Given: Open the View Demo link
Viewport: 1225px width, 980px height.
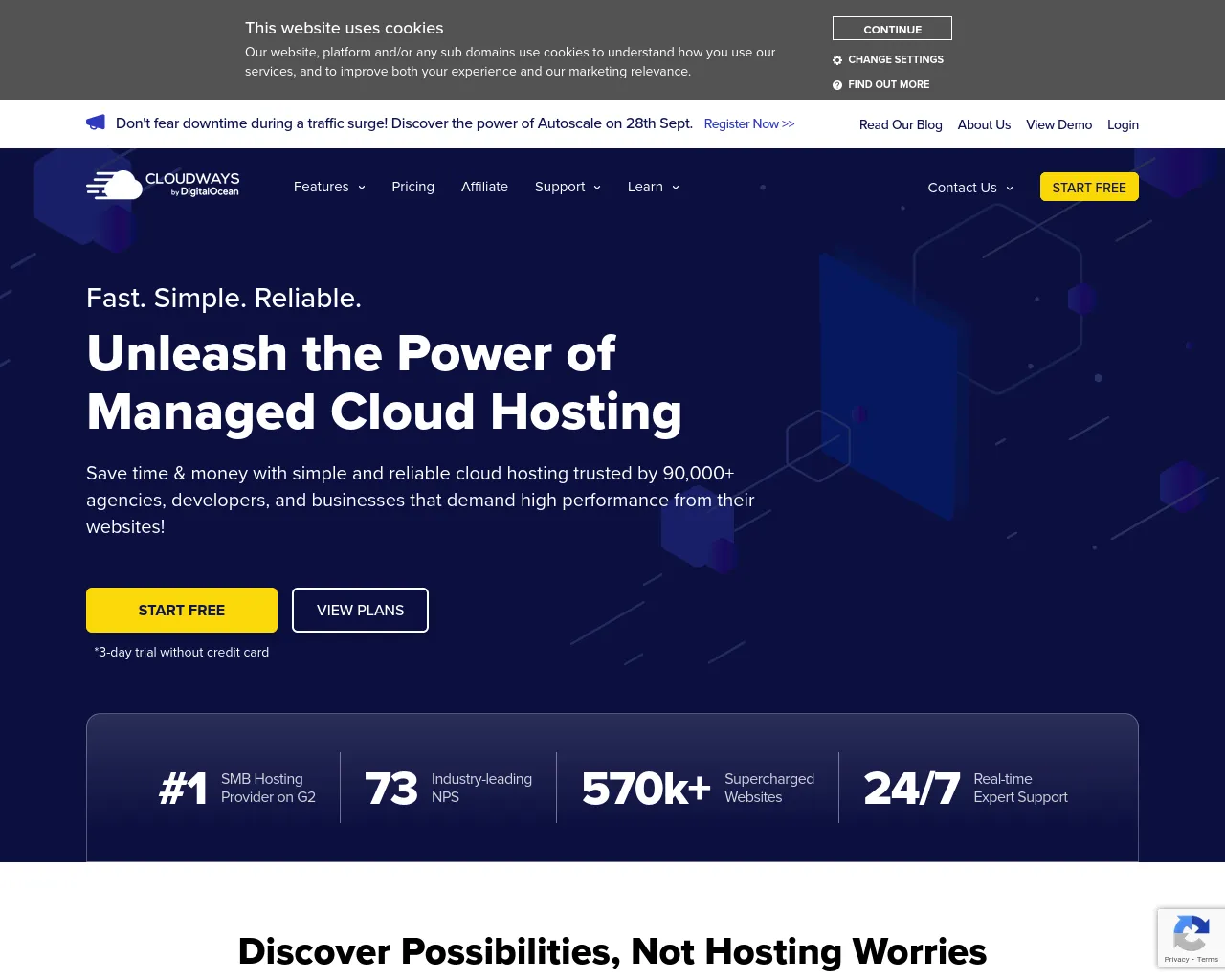Looking at the screenshot, I should (x=1058, y=125).
